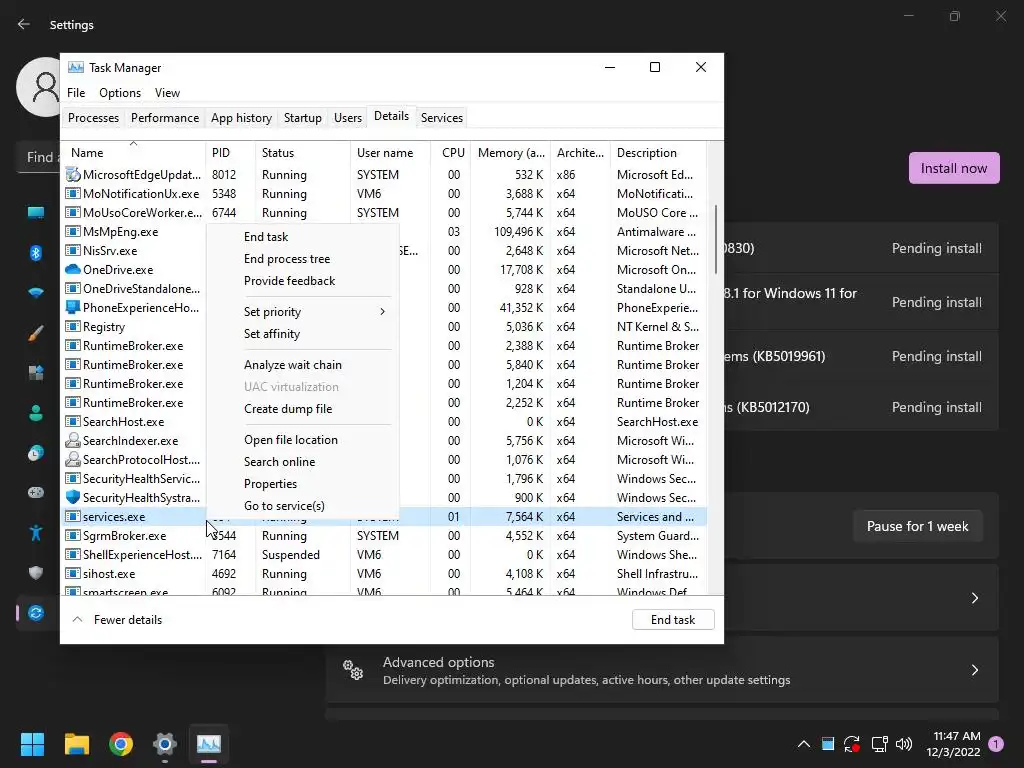The image size is (1024, 768).
Task: Open Windows Start menu
Action: (x=32, y=744)
